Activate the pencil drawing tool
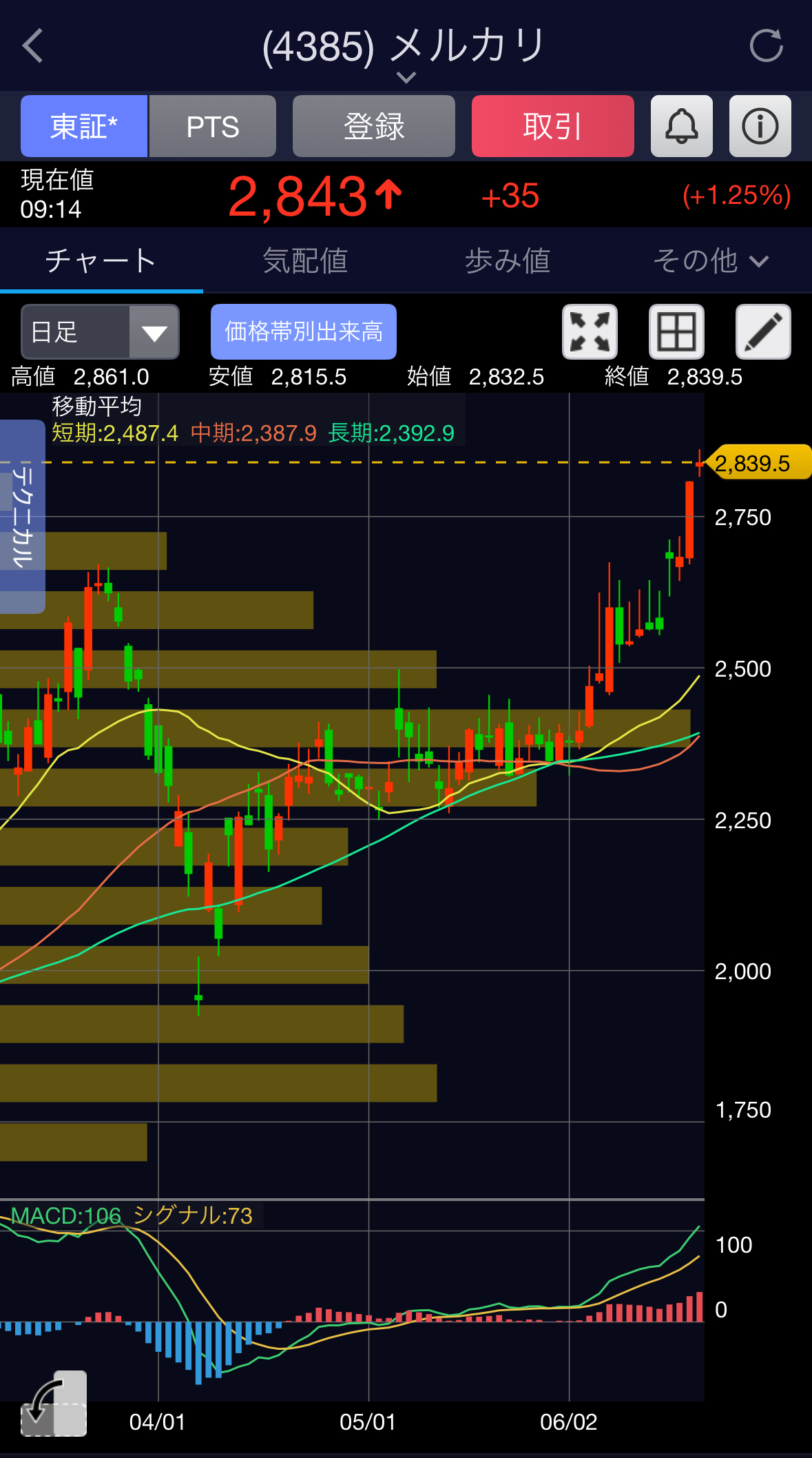This screenshot has height=1458, width=812. tap(763, 332)
